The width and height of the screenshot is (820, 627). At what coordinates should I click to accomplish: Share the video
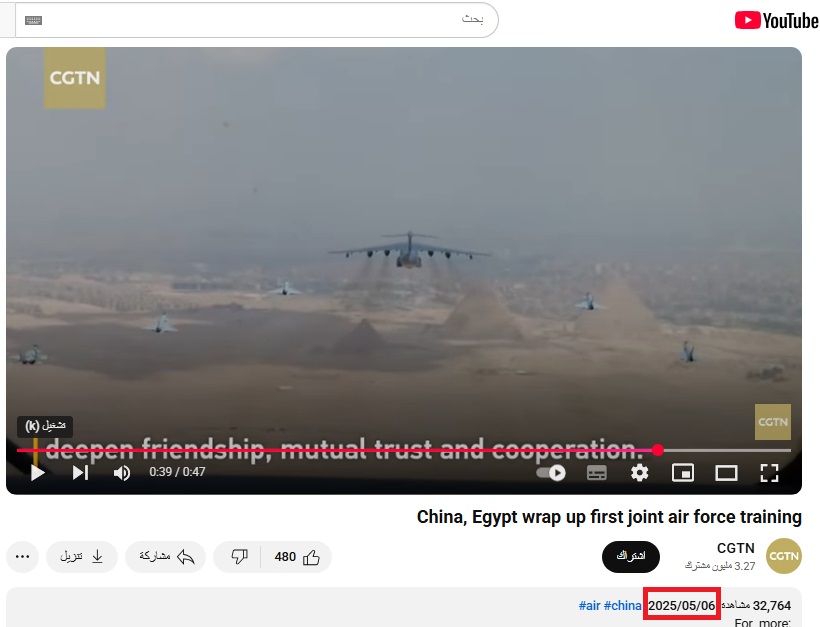[166, 557]
